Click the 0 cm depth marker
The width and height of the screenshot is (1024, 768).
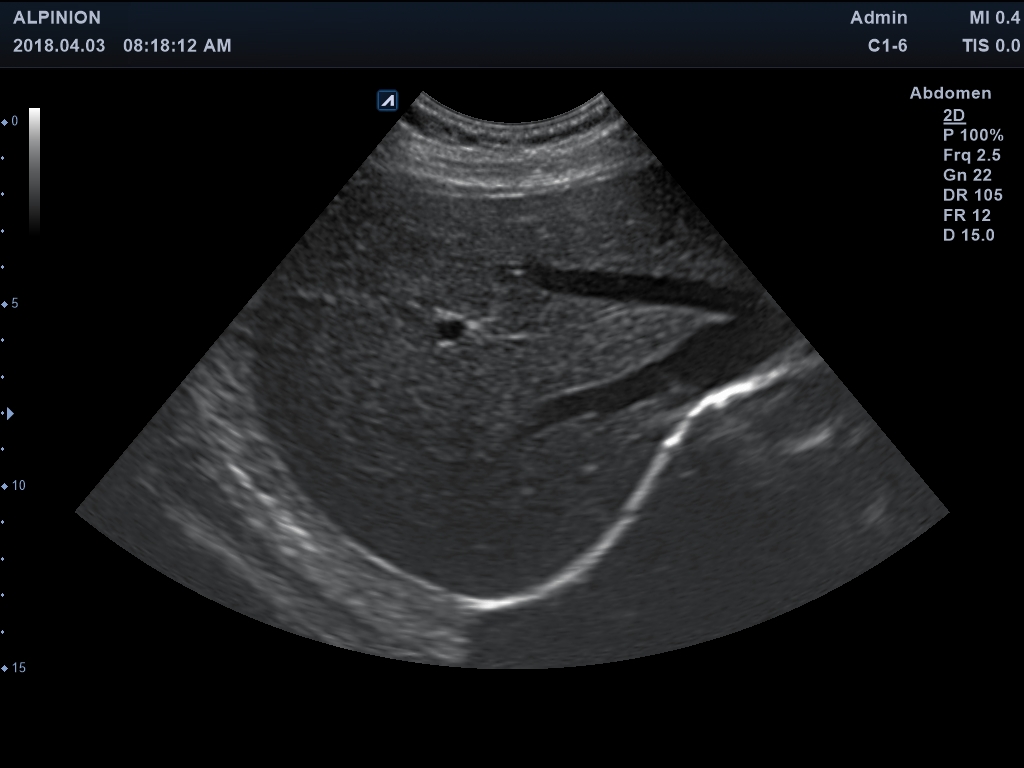coord(11,121)
